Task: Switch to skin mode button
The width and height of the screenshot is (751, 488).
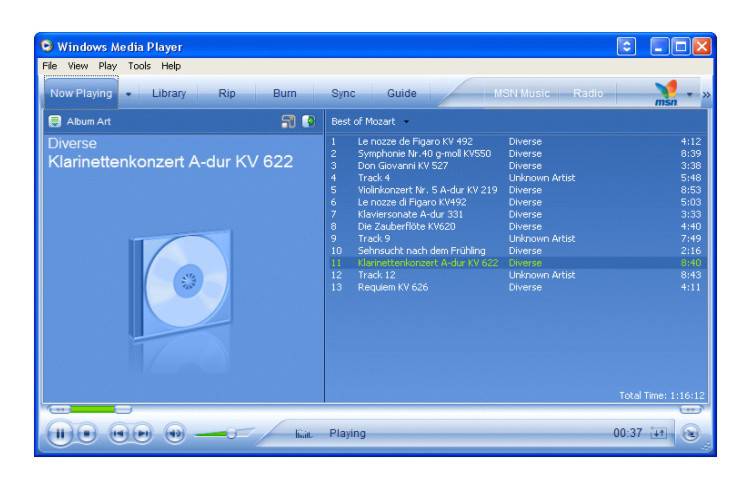Action: (691, 434)
